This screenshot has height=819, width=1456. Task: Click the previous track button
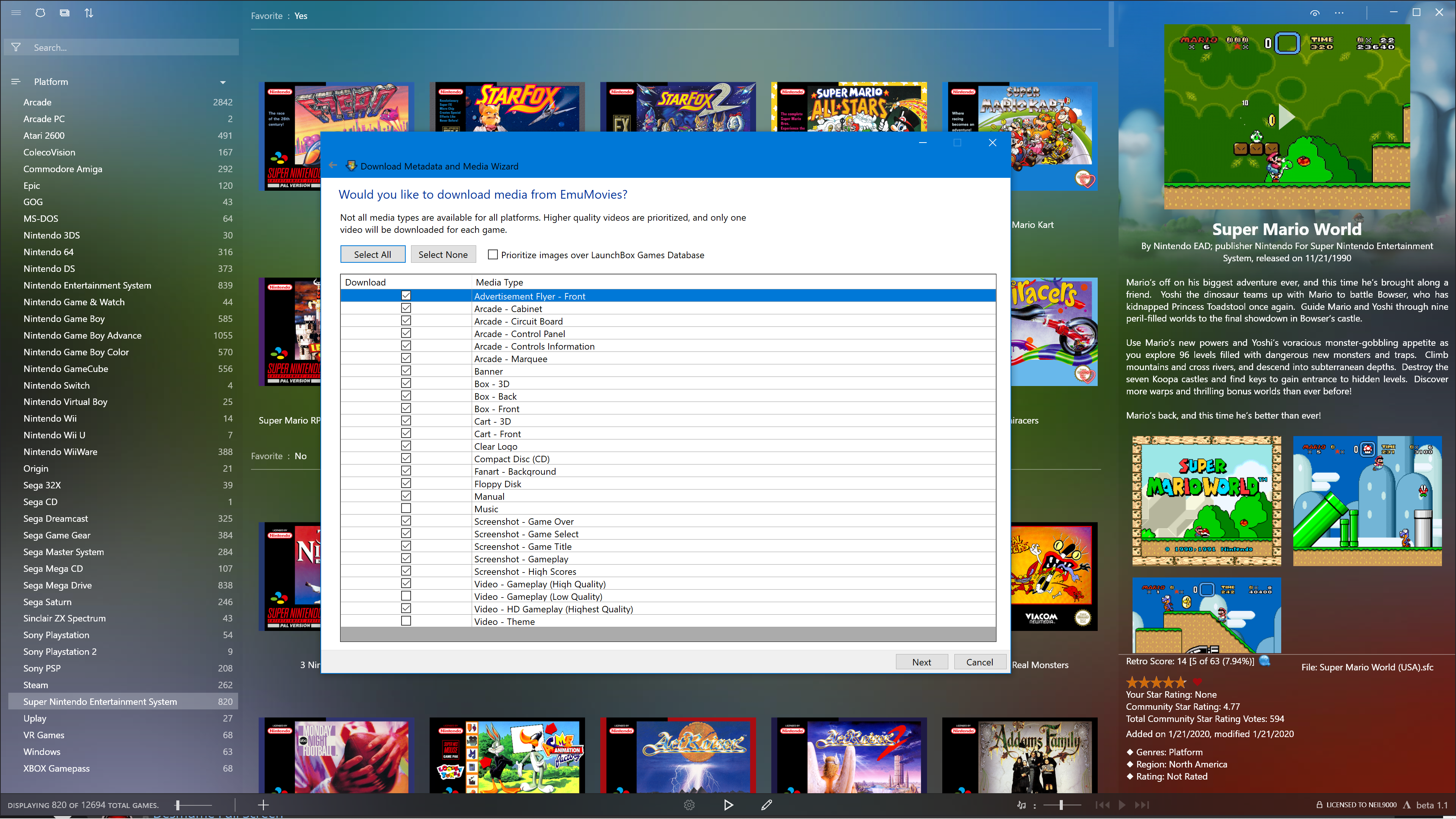(x=1102, y=805)
